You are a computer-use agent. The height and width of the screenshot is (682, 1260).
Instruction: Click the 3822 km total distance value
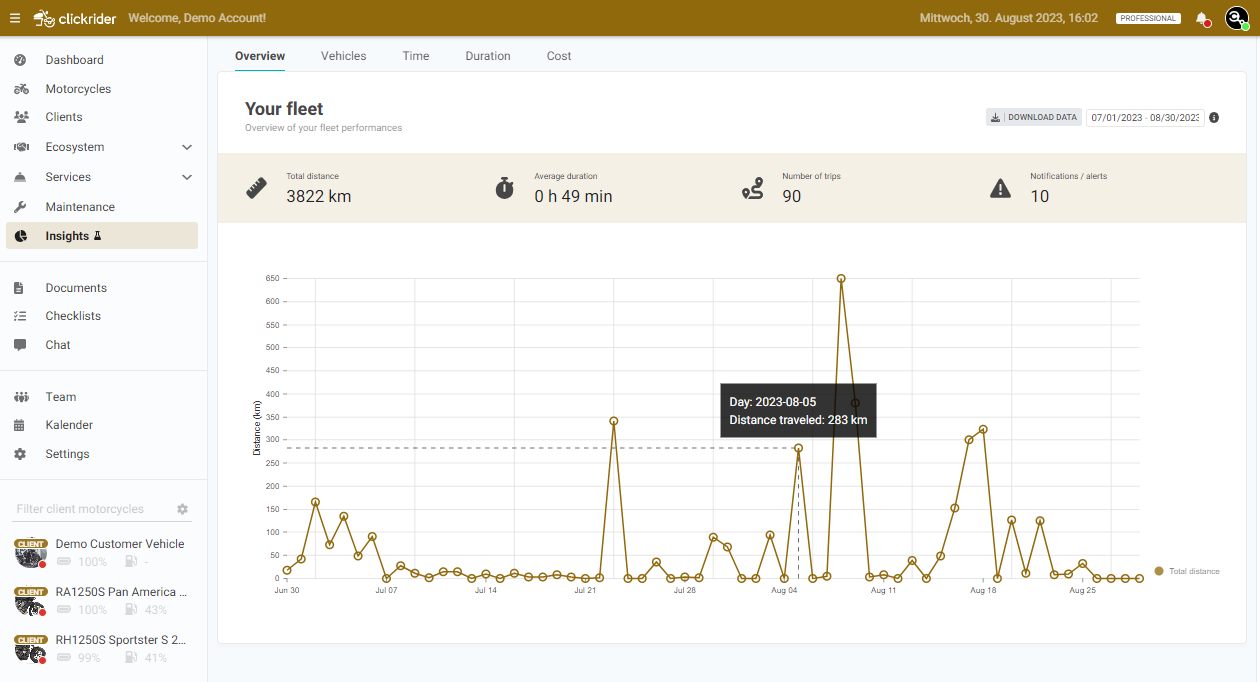coord(319,196)
